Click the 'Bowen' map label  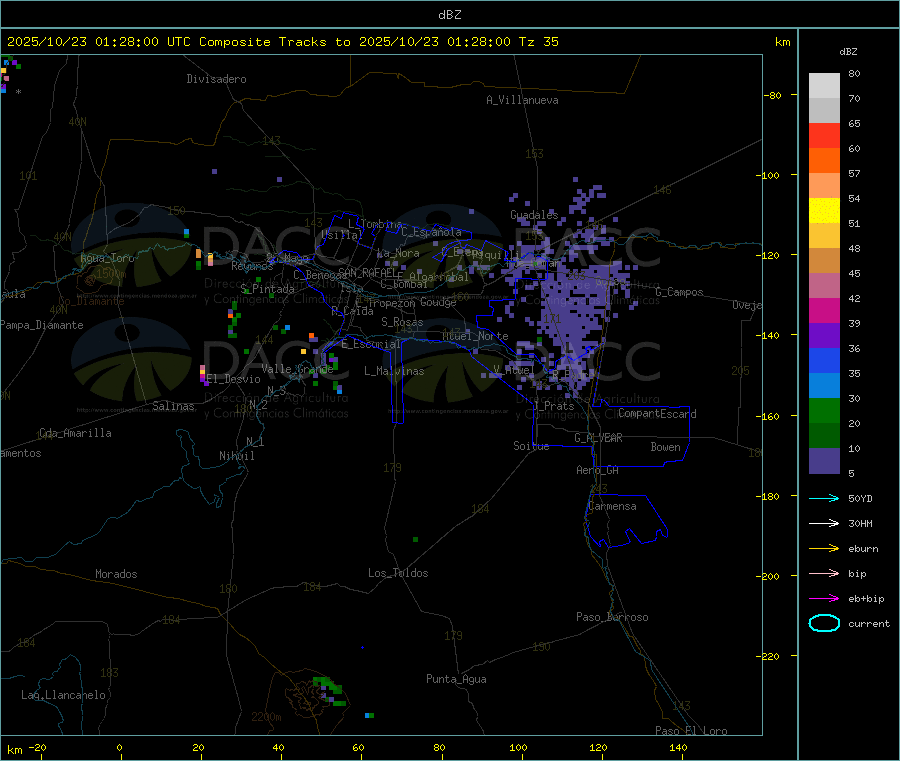tap(665, 447)
